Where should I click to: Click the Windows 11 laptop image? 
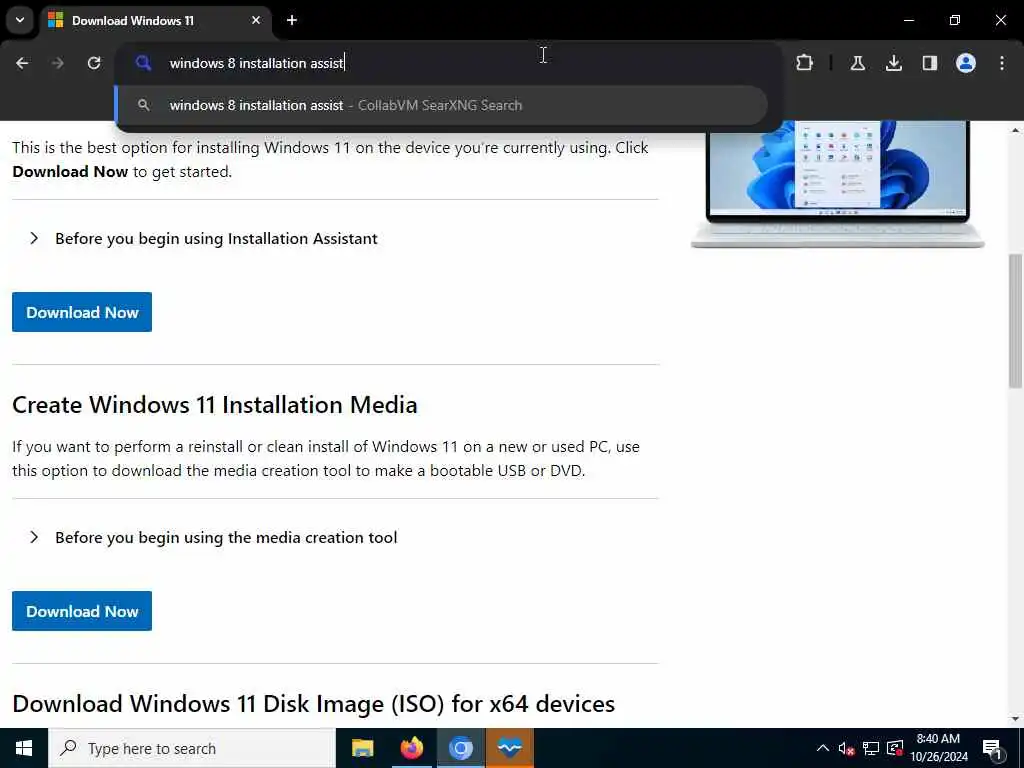(837, 184)
